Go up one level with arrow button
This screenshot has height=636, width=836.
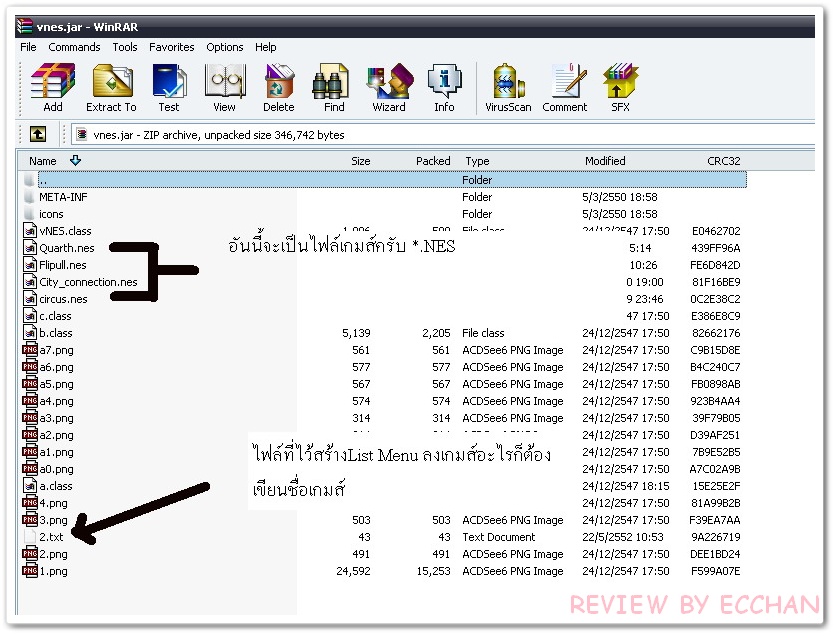(38, 134)
